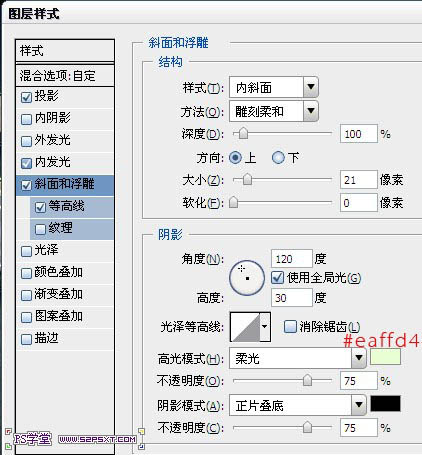The width and height of the screenshot is (422, 455).
Task: Enable the 纹理 (Texture) checkbox
Action: (40, 229)
